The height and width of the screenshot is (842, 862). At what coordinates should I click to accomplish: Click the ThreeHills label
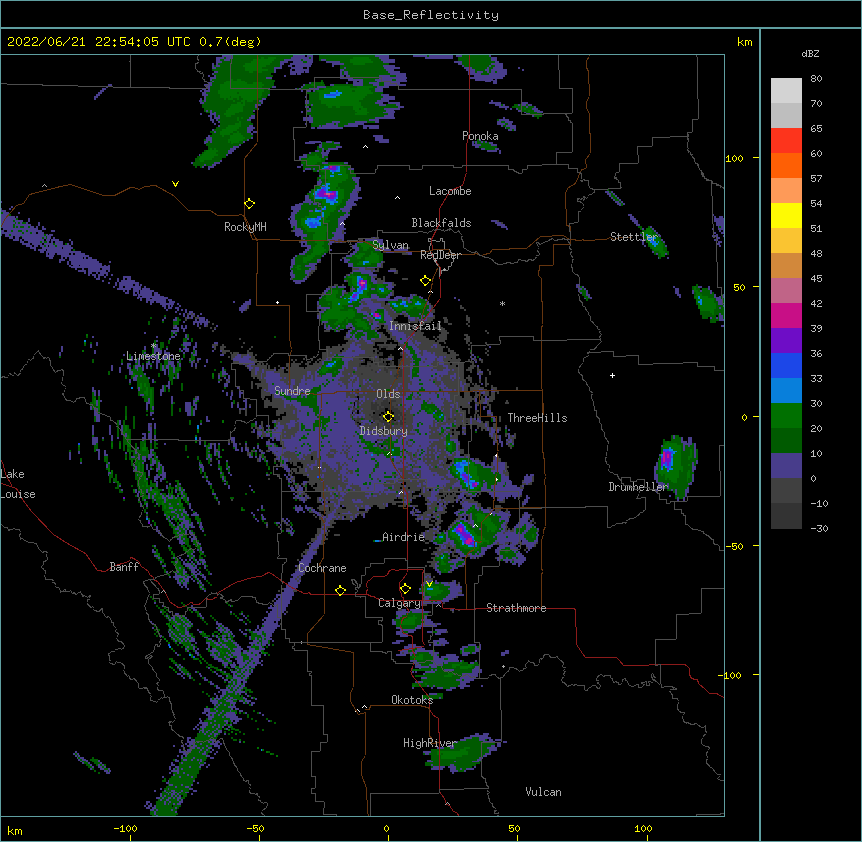tap(537, 418)
